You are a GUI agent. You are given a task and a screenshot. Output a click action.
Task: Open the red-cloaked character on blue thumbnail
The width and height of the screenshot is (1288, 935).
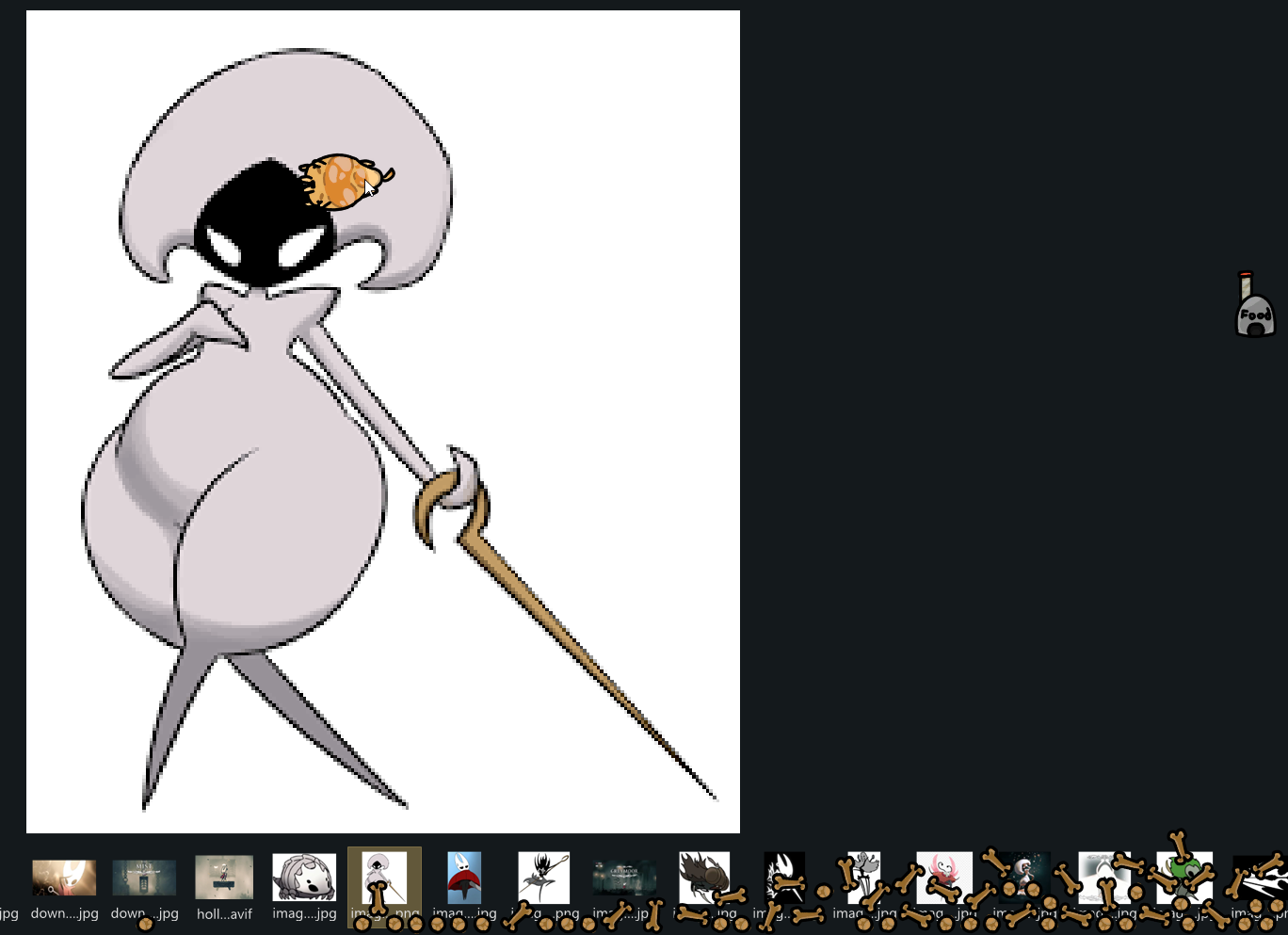coord(464,878)
